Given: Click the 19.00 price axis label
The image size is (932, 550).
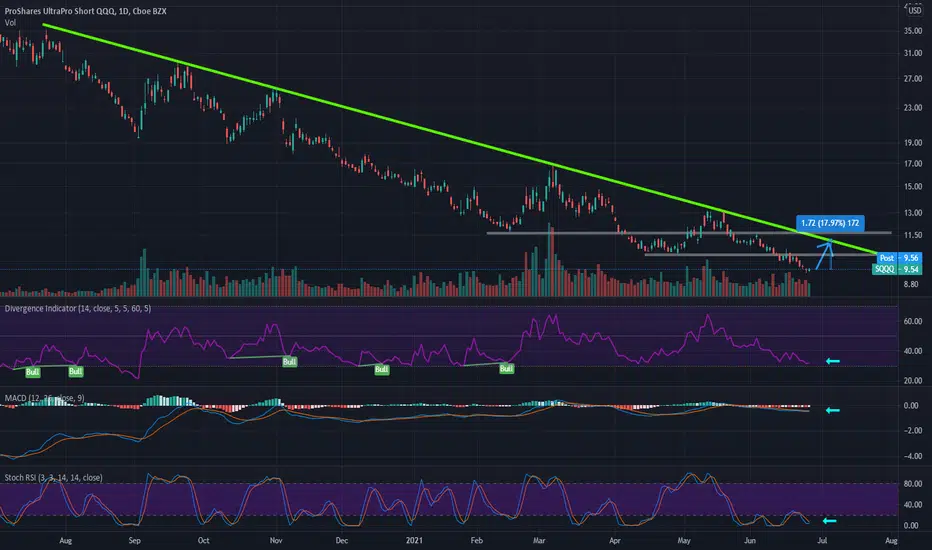Looking at the screenshot, I should click(x=912, y=143).
